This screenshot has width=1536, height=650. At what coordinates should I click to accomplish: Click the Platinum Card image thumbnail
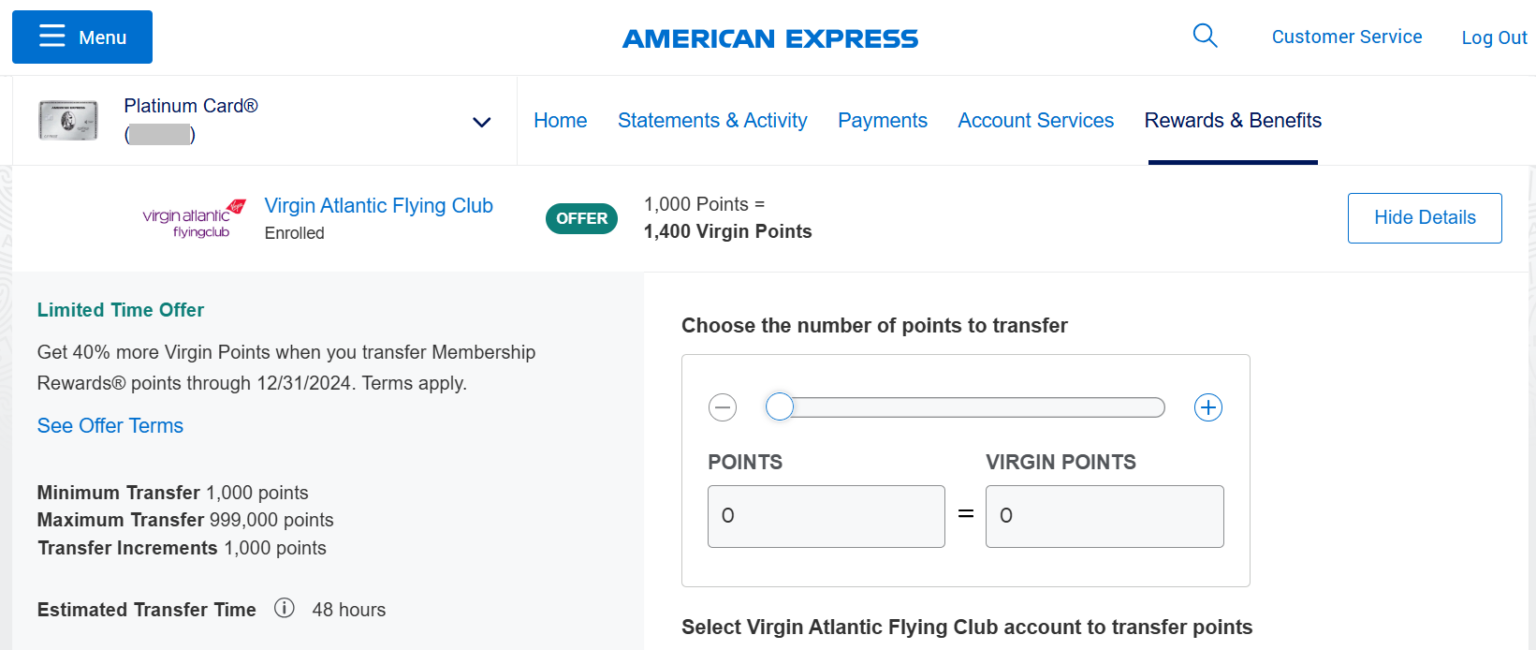pyautogui.click(x=68, y=121)
